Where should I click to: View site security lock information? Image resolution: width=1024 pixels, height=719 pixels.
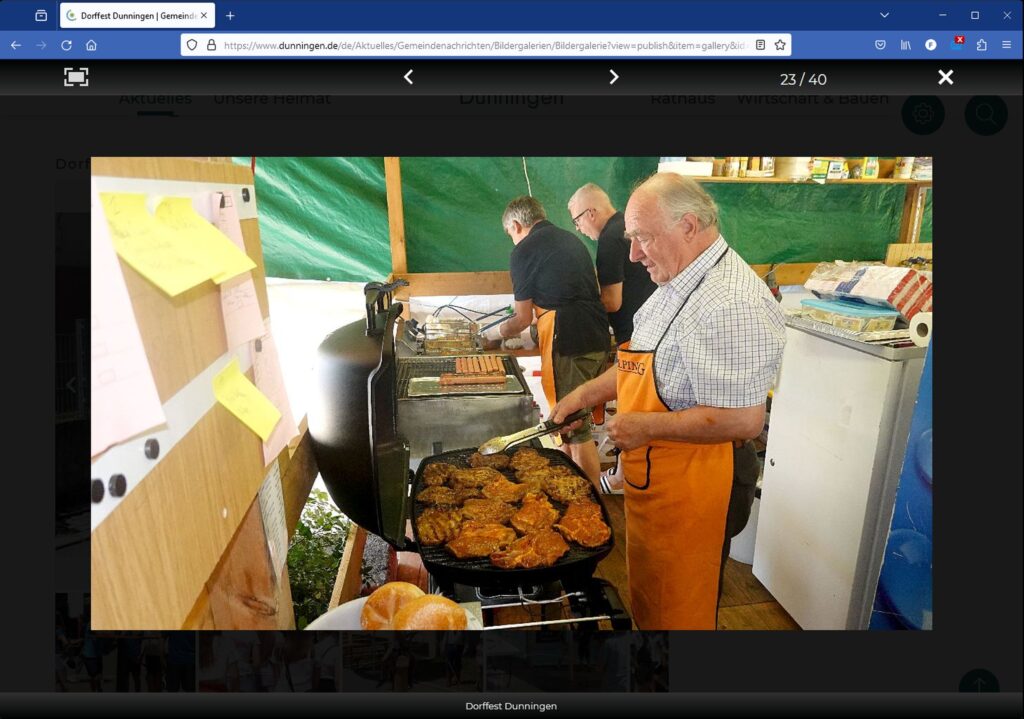pyautogui.click(x=211, y=45)
